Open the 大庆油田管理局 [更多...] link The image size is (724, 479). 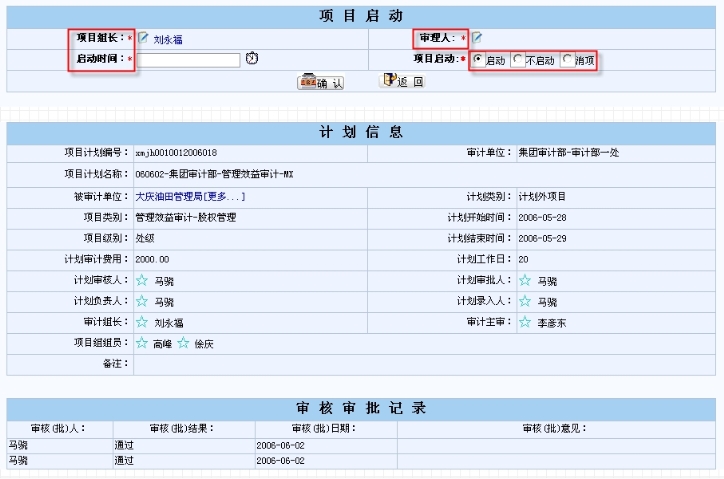pyautogui.click(x=190, y=197)
